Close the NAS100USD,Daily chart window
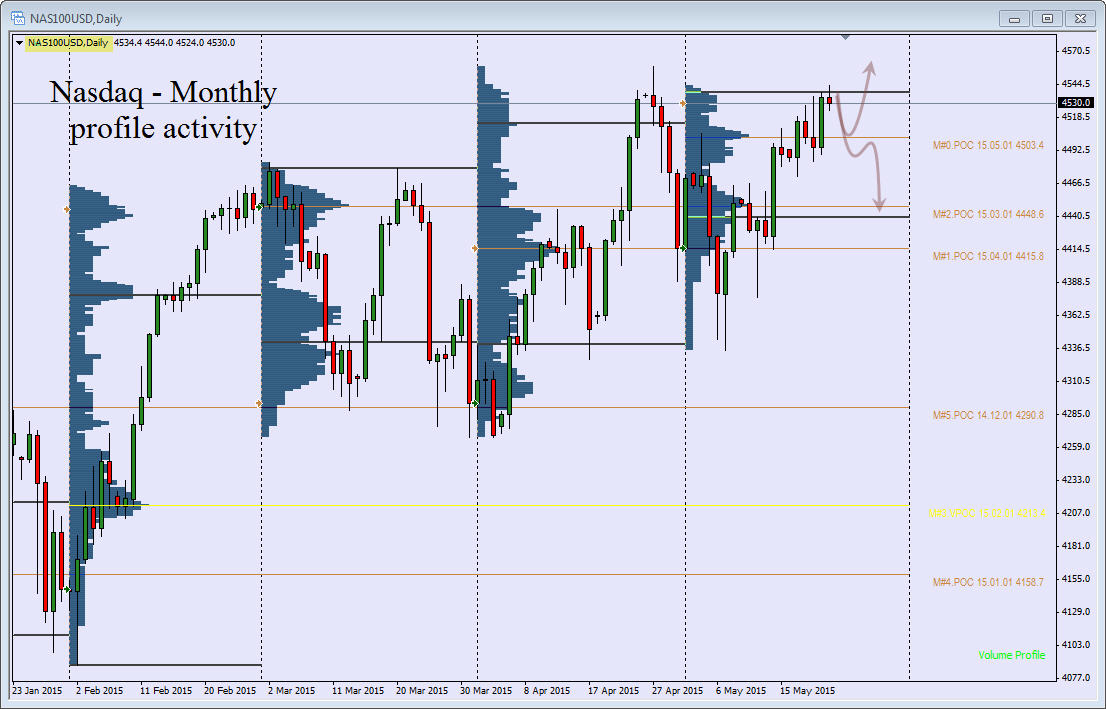 click(x=1081, y=18)
